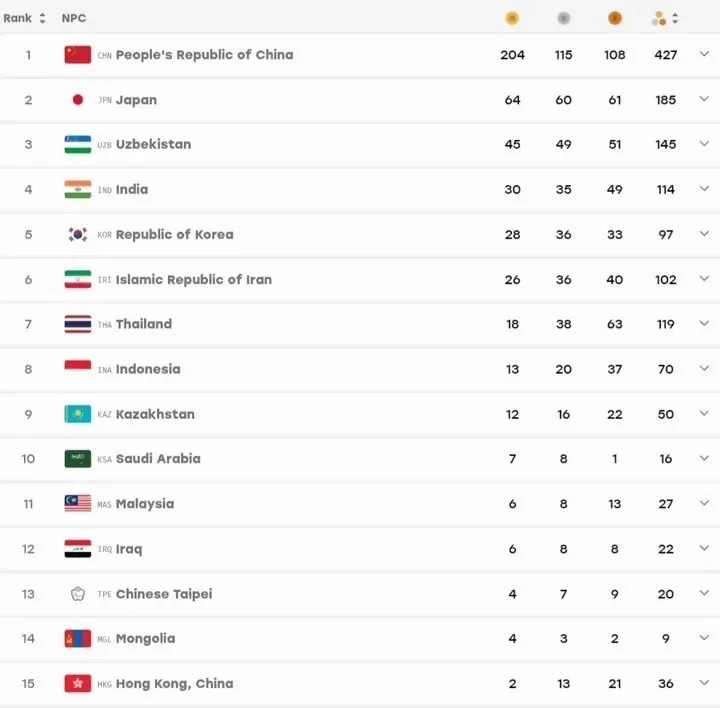Click the total medals icon
This screenshot has height=708, width=720.
point(659,18)
